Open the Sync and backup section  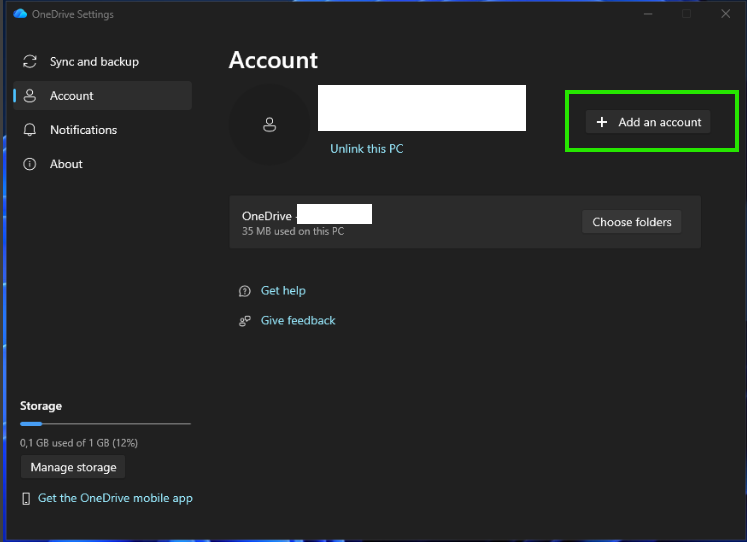[x=102, y=61]
